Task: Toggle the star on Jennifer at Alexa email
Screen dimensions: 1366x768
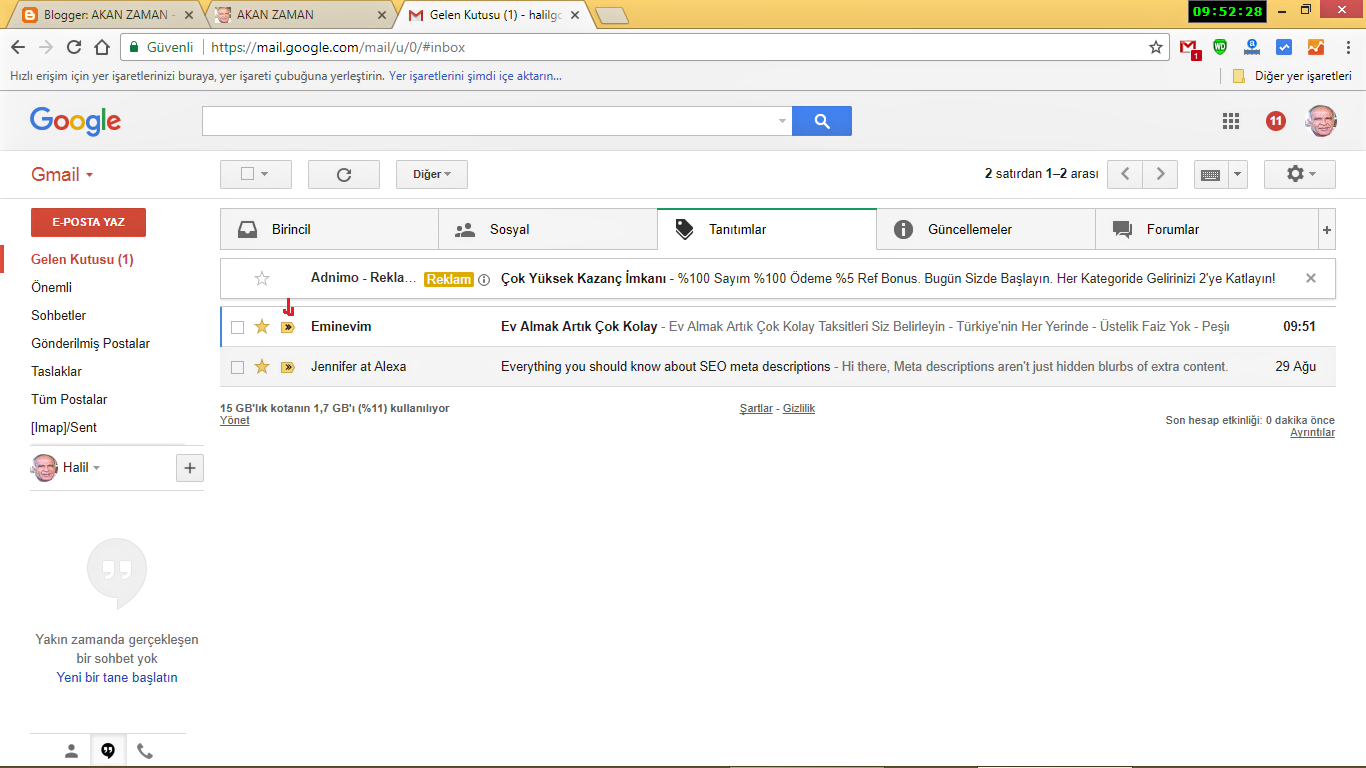Action: pyautogui.click(x=262, y=367)
